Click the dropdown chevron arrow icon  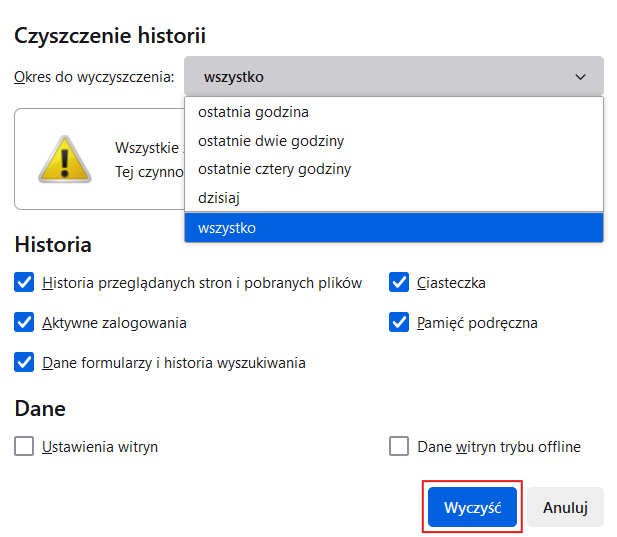pyautogui.click(x=580, y=77)
